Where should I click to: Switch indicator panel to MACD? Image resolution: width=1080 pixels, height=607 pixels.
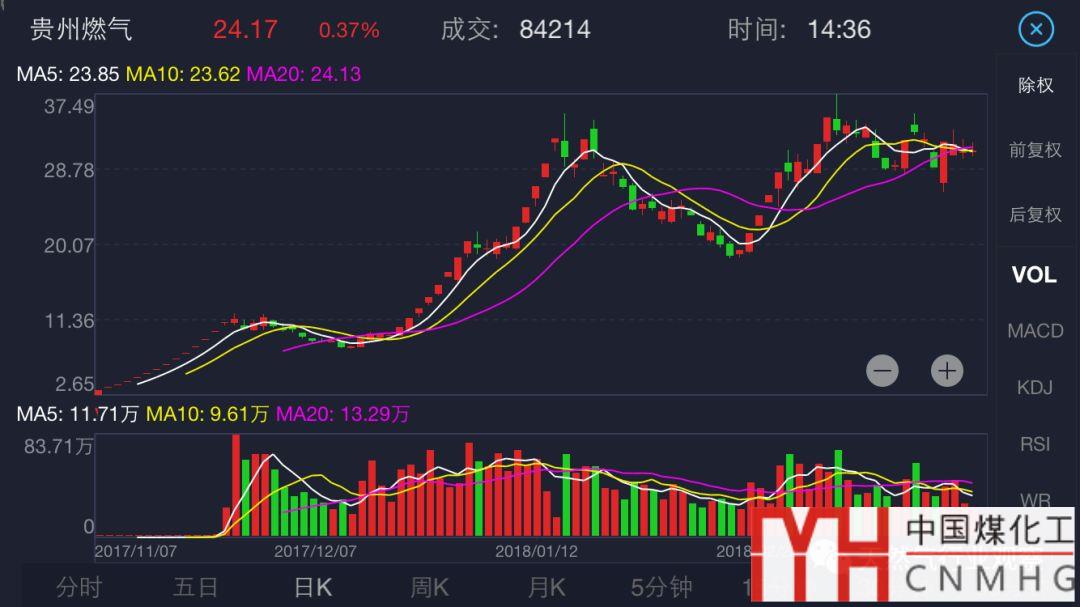pos(1035,331)
